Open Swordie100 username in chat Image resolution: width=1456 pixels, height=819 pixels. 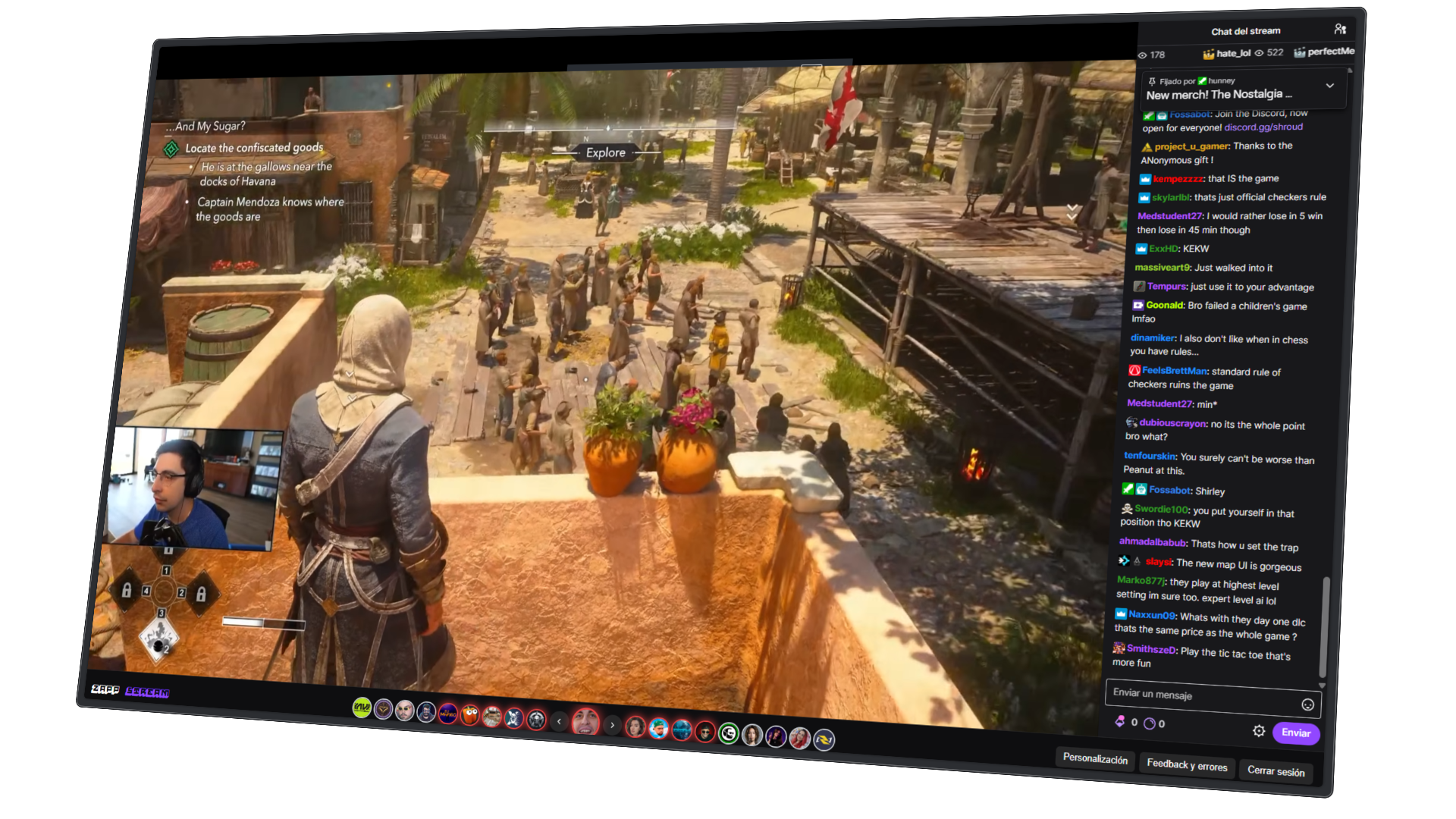coord(1161,510)
